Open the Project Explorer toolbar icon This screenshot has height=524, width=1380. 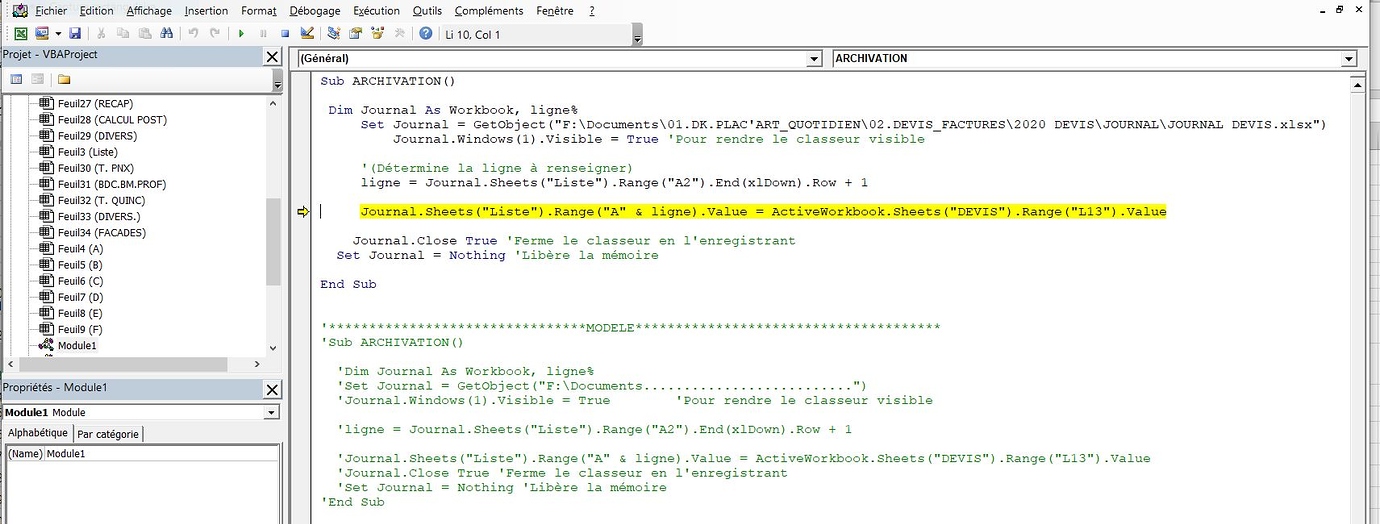click(x=334, y=34)
